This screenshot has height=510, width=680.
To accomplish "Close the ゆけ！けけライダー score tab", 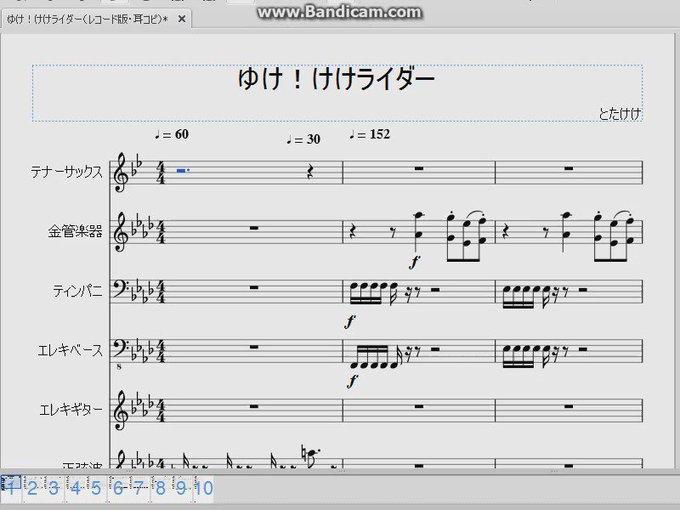I will tap(182, 19).
